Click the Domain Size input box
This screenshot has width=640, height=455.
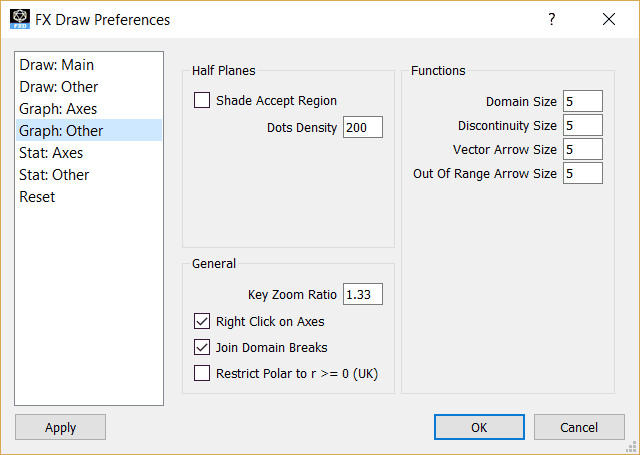pyautogui.click(x=583, y=101)
